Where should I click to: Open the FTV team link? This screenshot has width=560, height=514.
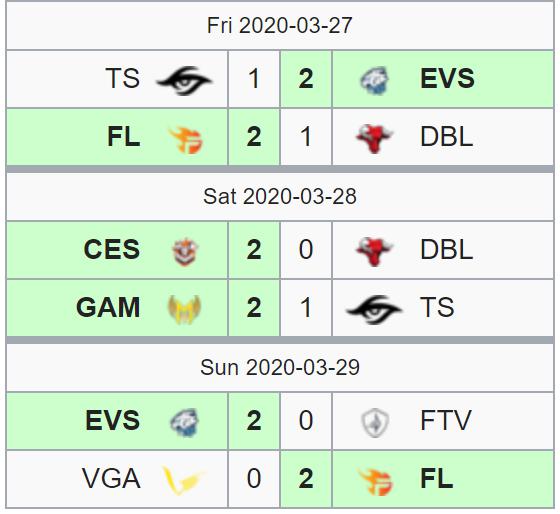[446, 420]
